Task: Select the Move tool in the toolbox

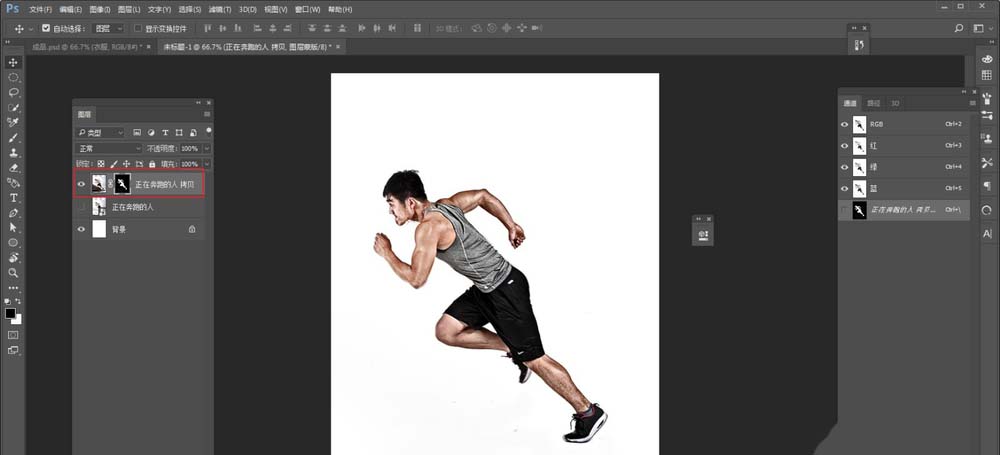Action: 13,63
